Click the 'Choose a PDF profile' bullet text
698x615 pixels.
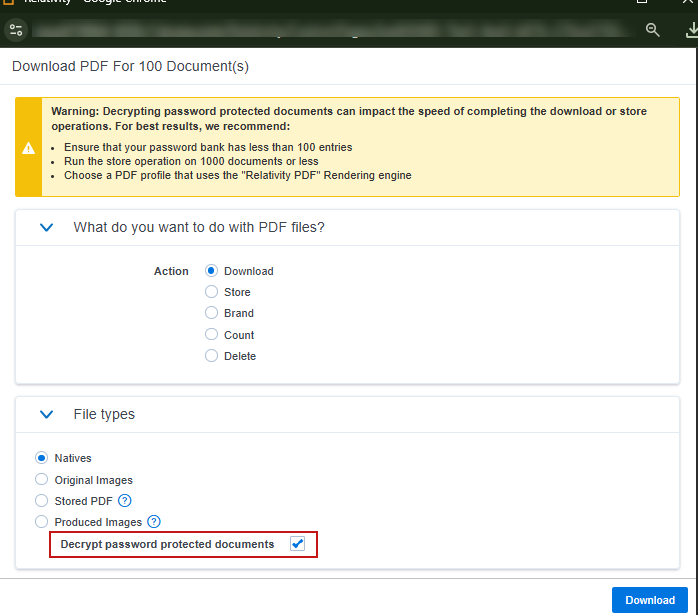(238, 175)
